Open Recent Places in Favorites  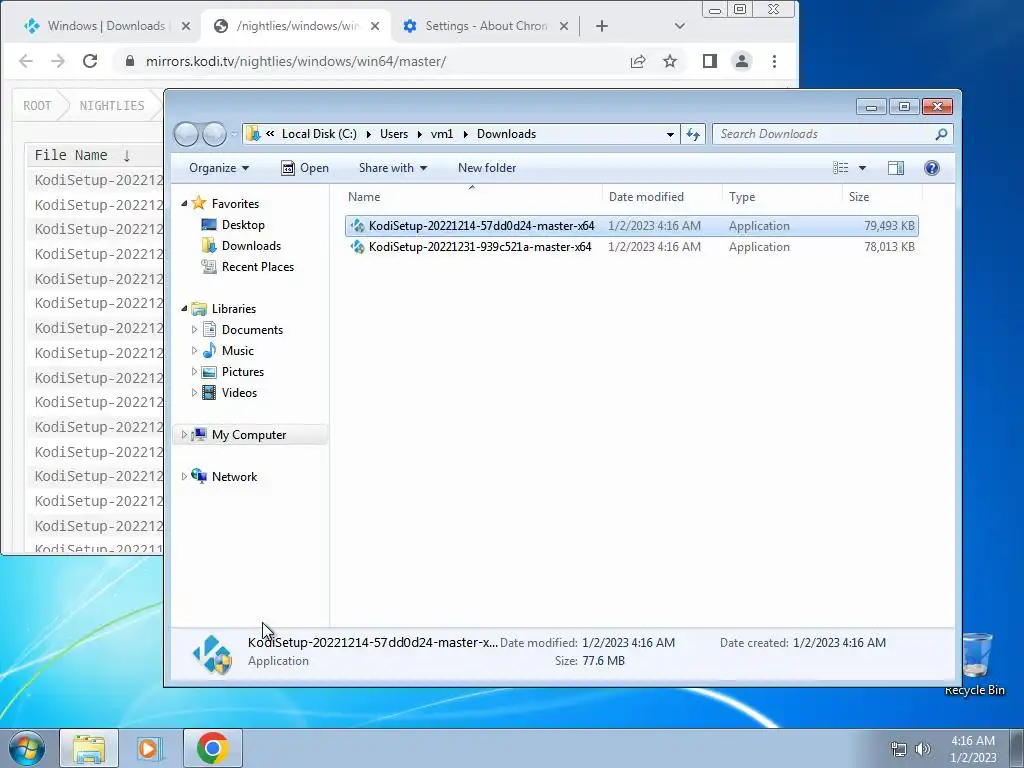[x=257, y=266]
